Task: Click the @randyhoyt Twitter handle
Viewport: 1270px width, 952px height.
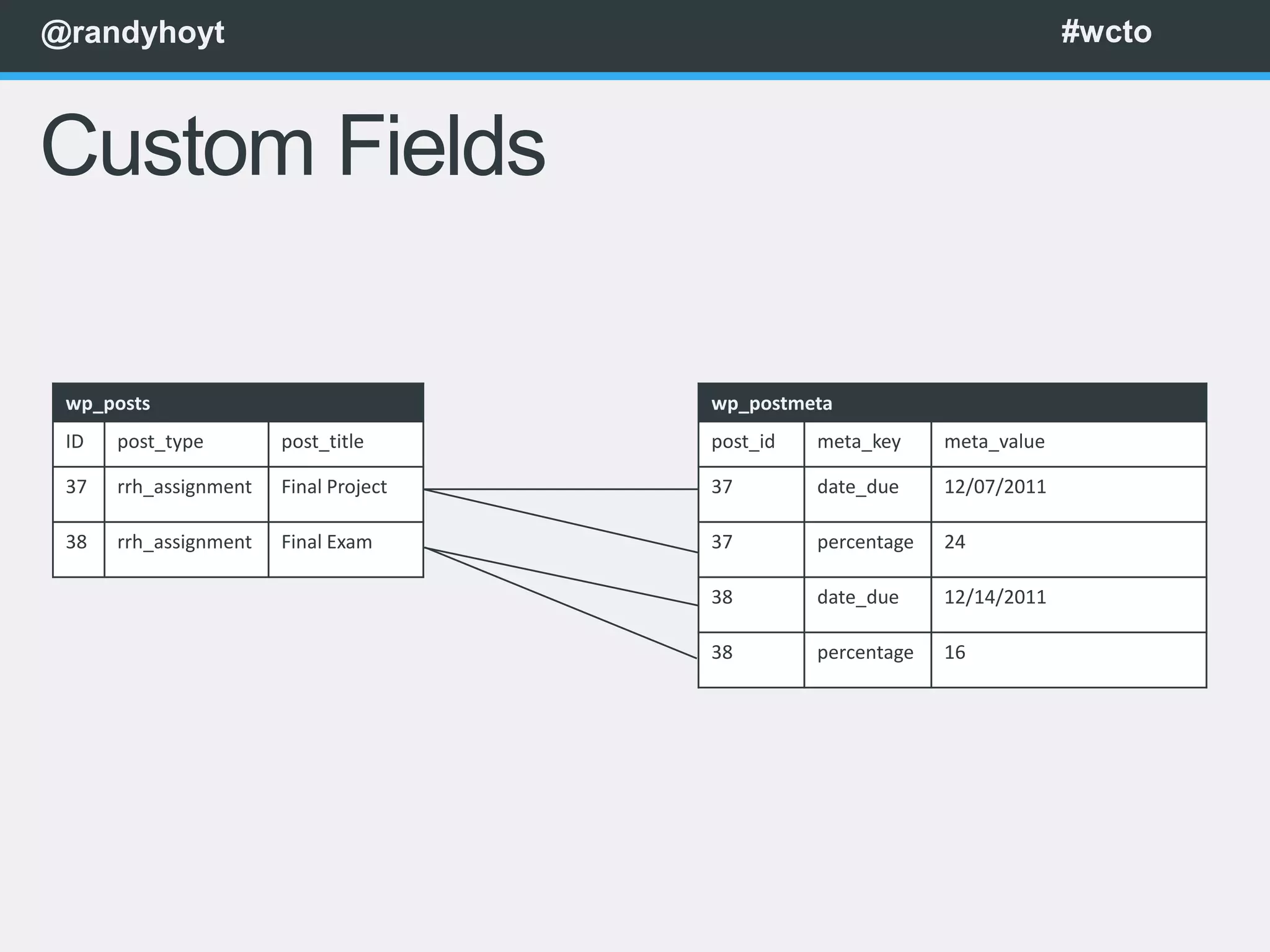Action: 133,33
